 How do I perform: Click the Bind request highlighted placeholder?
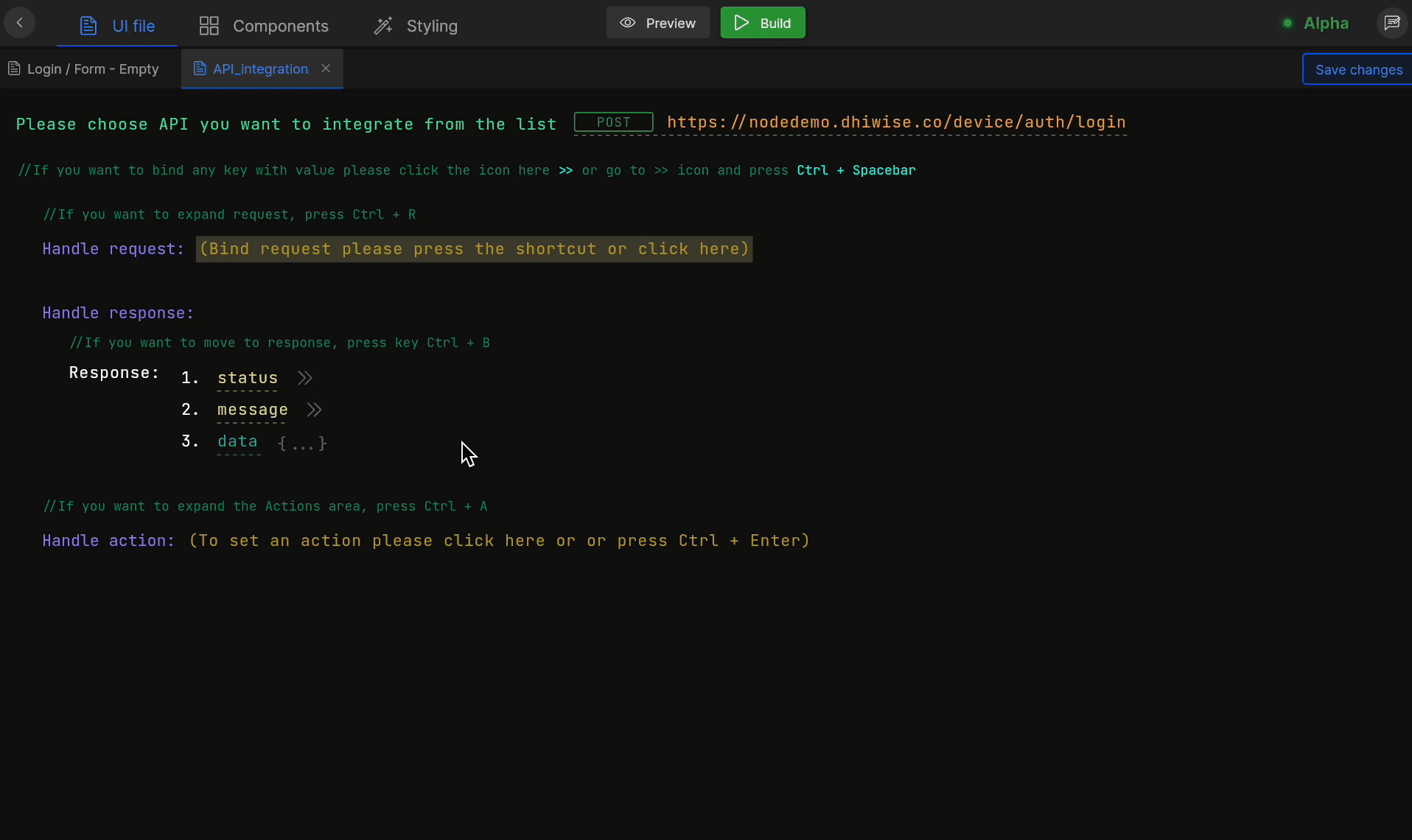(475, 249)
